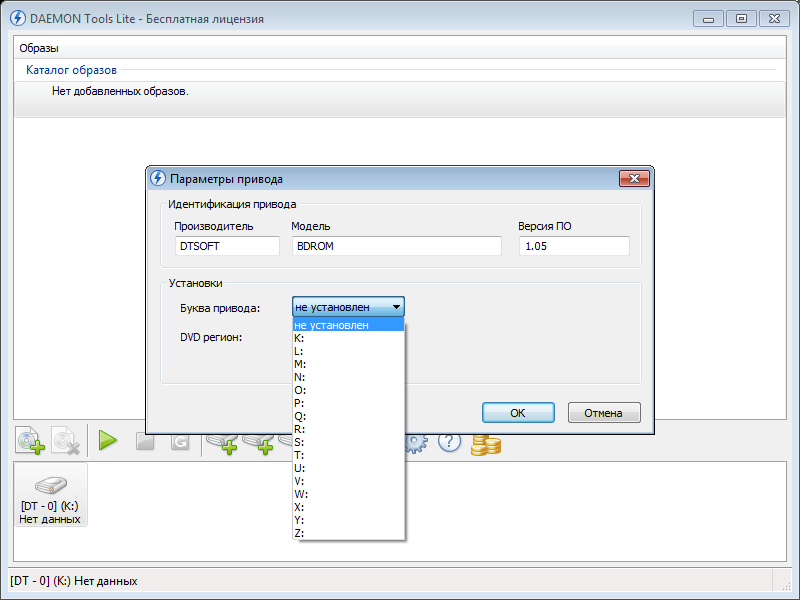Select drive letter S:

(348, 442)
